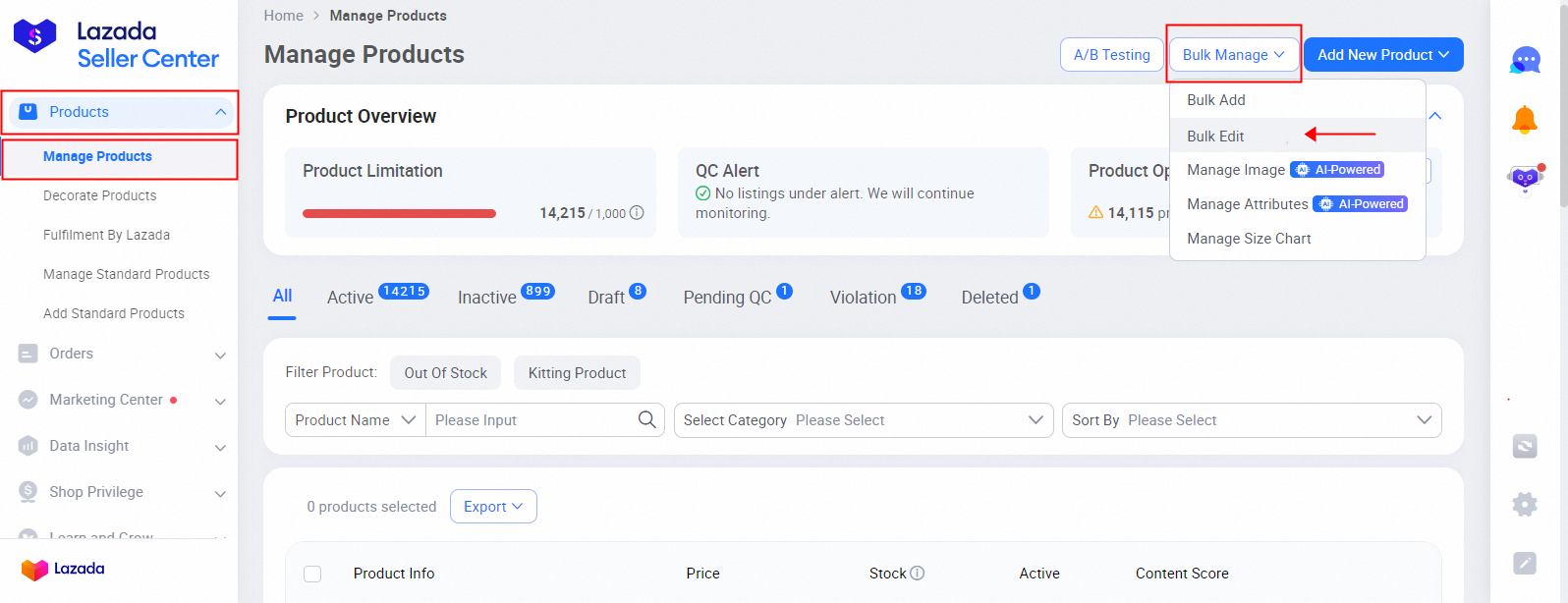Open the Select Category dropdown
This screenshot has width=1568, height=603.
(864, 420)
